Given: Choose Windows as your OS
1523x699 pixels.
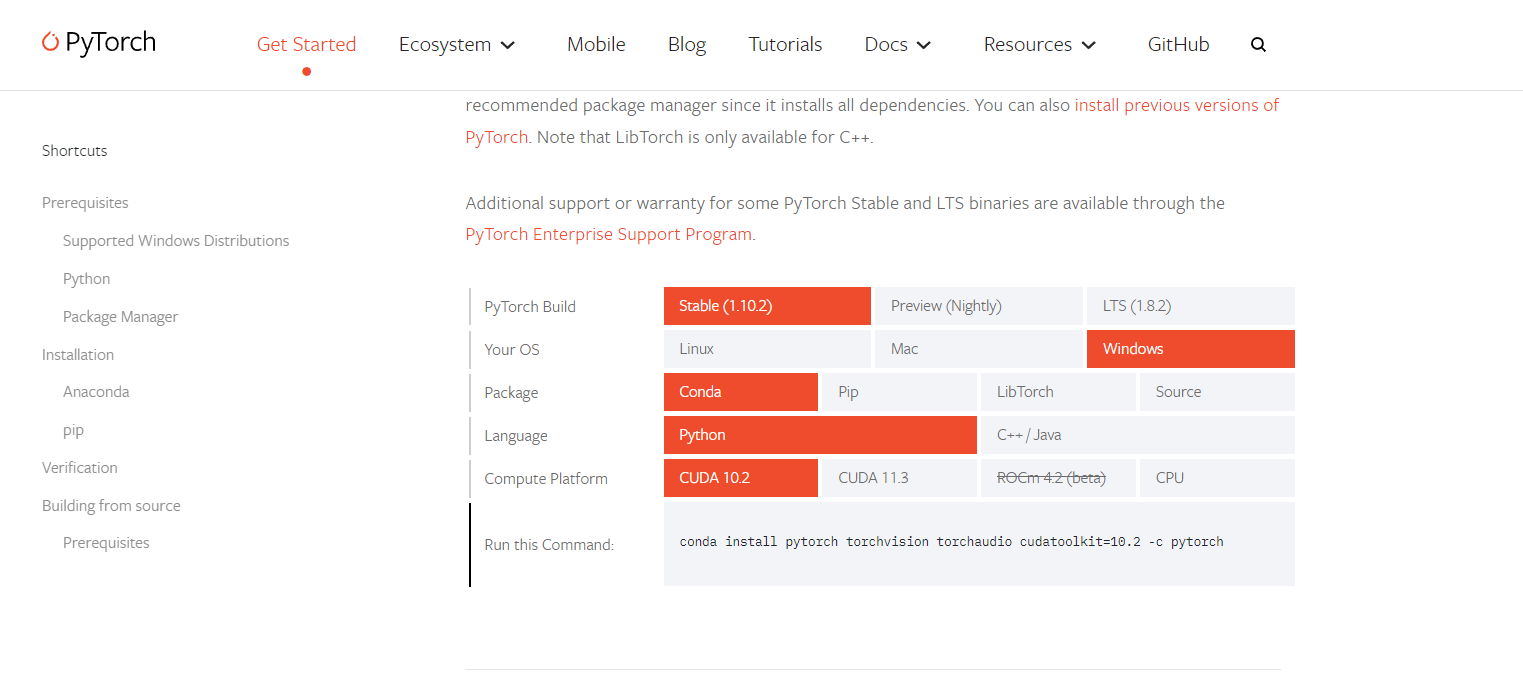Looking at the screenshot, I should point(1191,349).
